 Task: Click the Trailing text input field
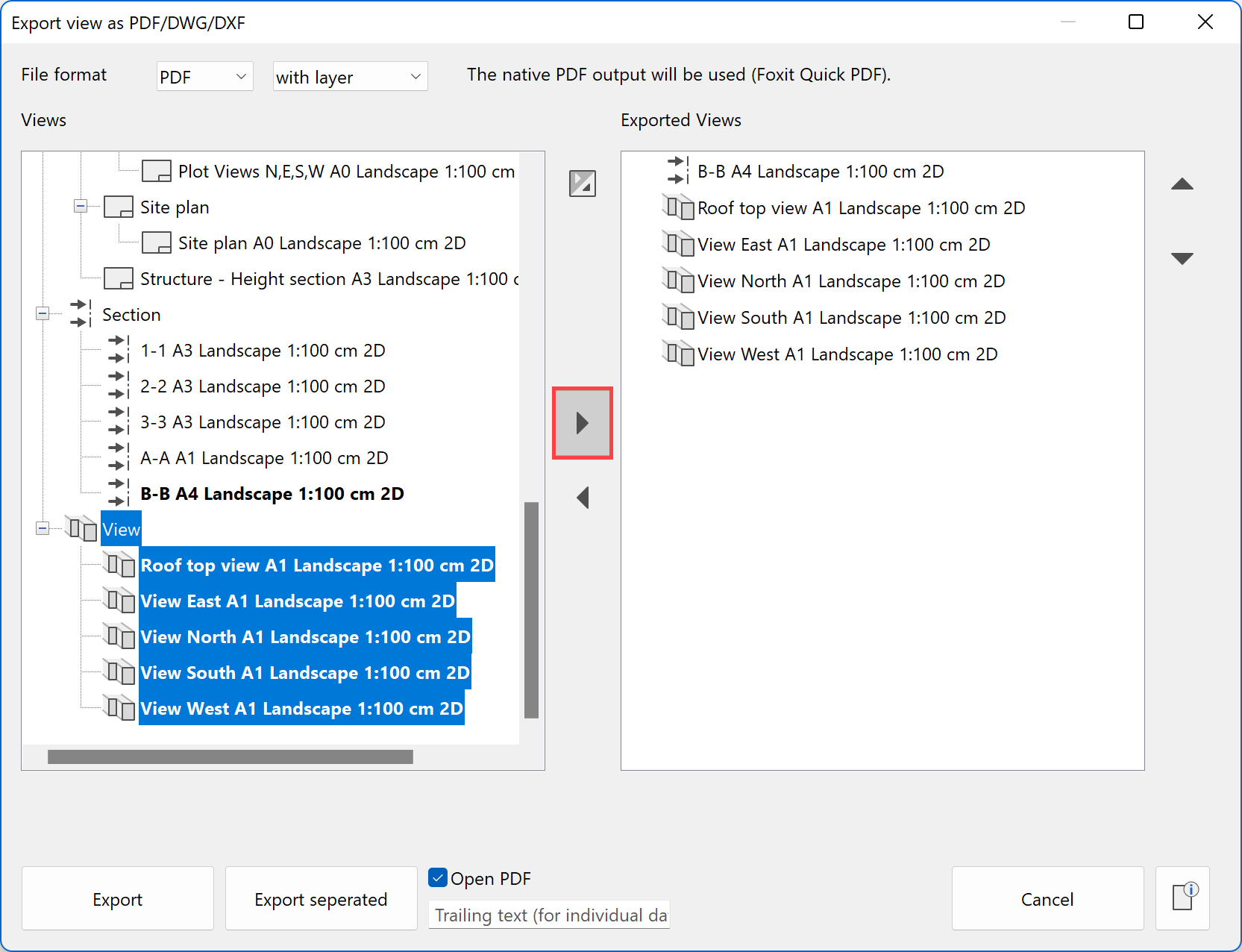coord(549,915)
